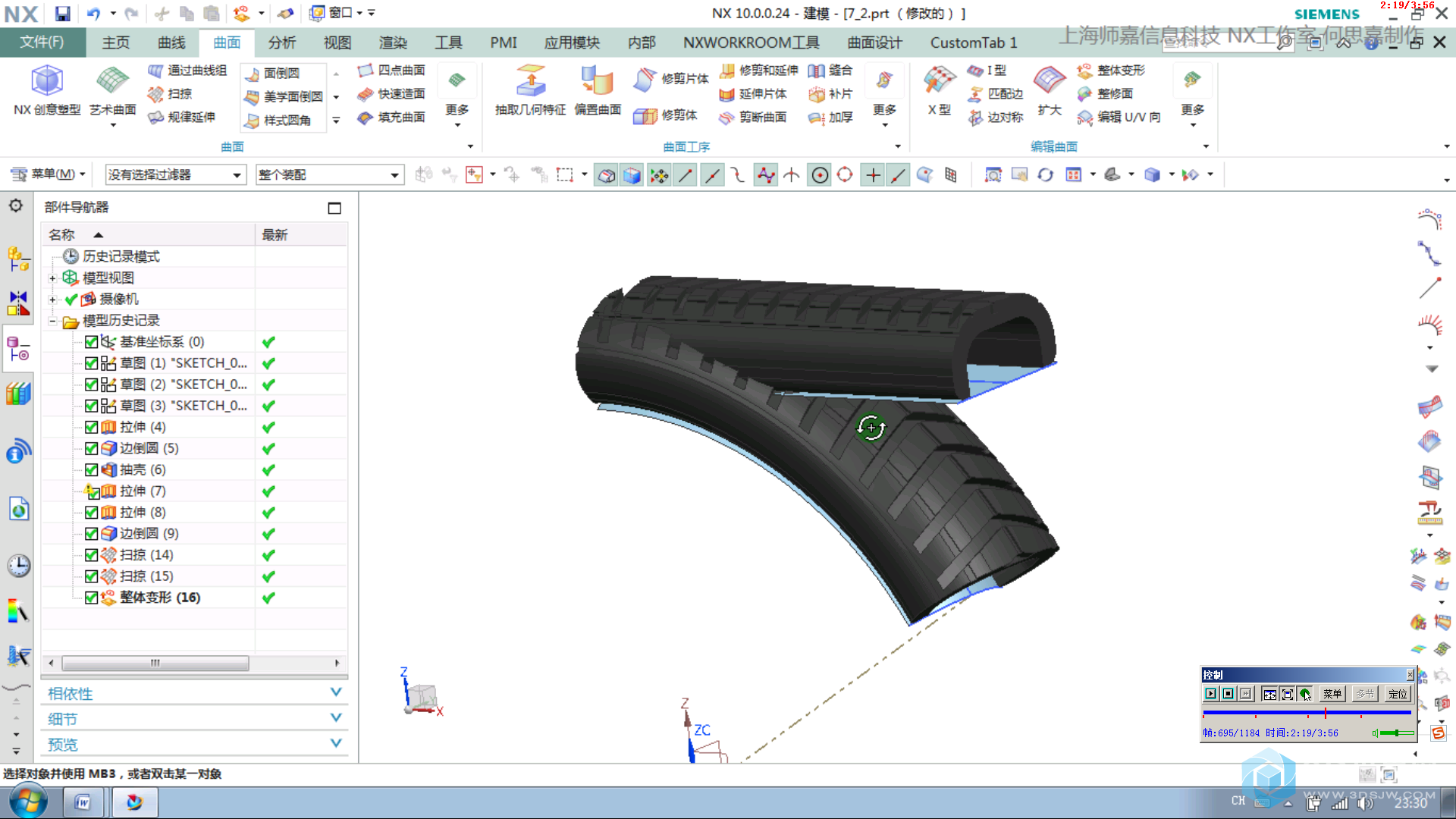Screen dimensions: 1456x819
Task: Toggle checkbox for 抽壳 (6)
Action: pyautogui.click(x=91, y=470)
